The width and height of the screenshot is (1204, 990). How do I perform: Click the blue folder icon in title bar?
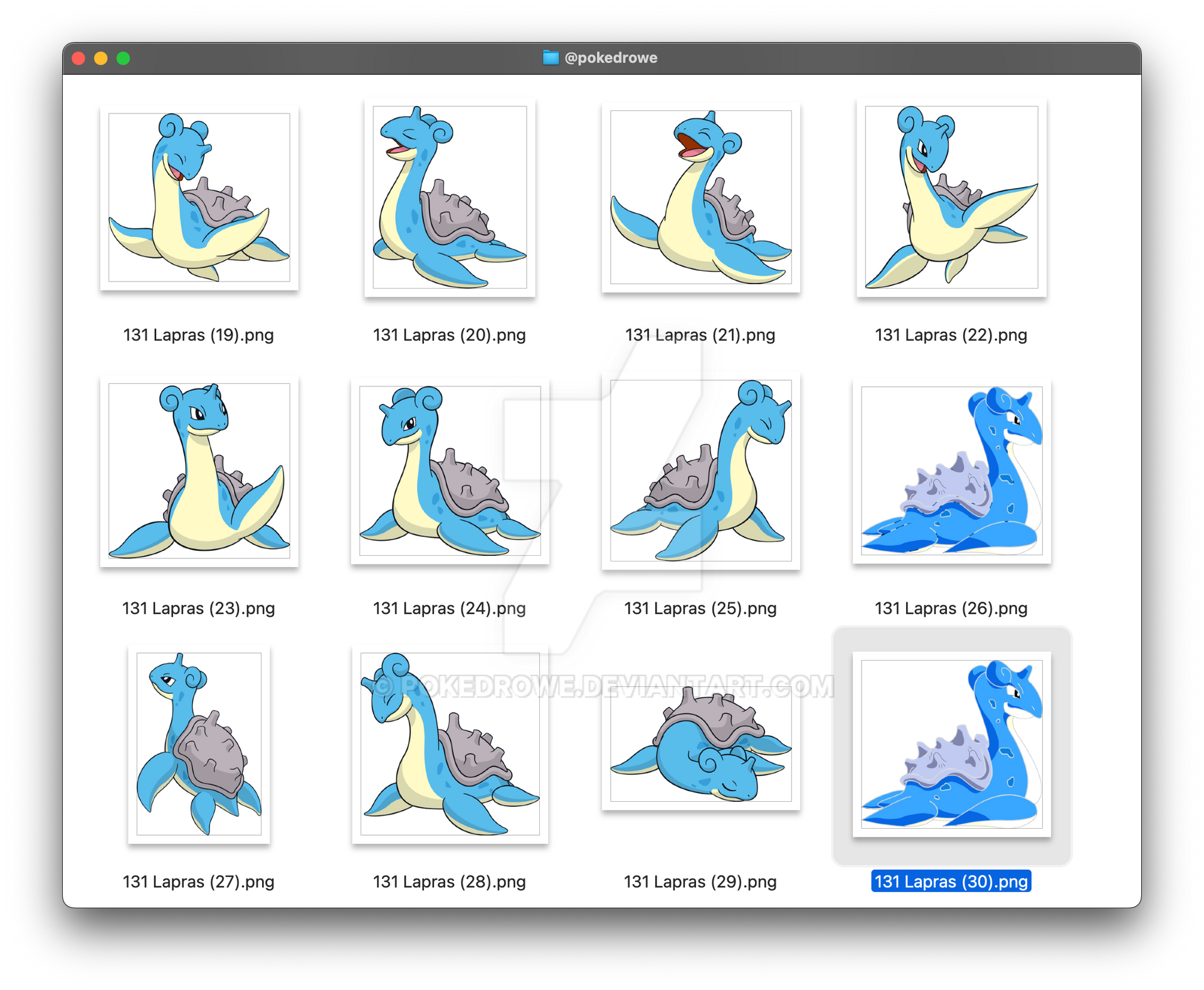[551, 58]
